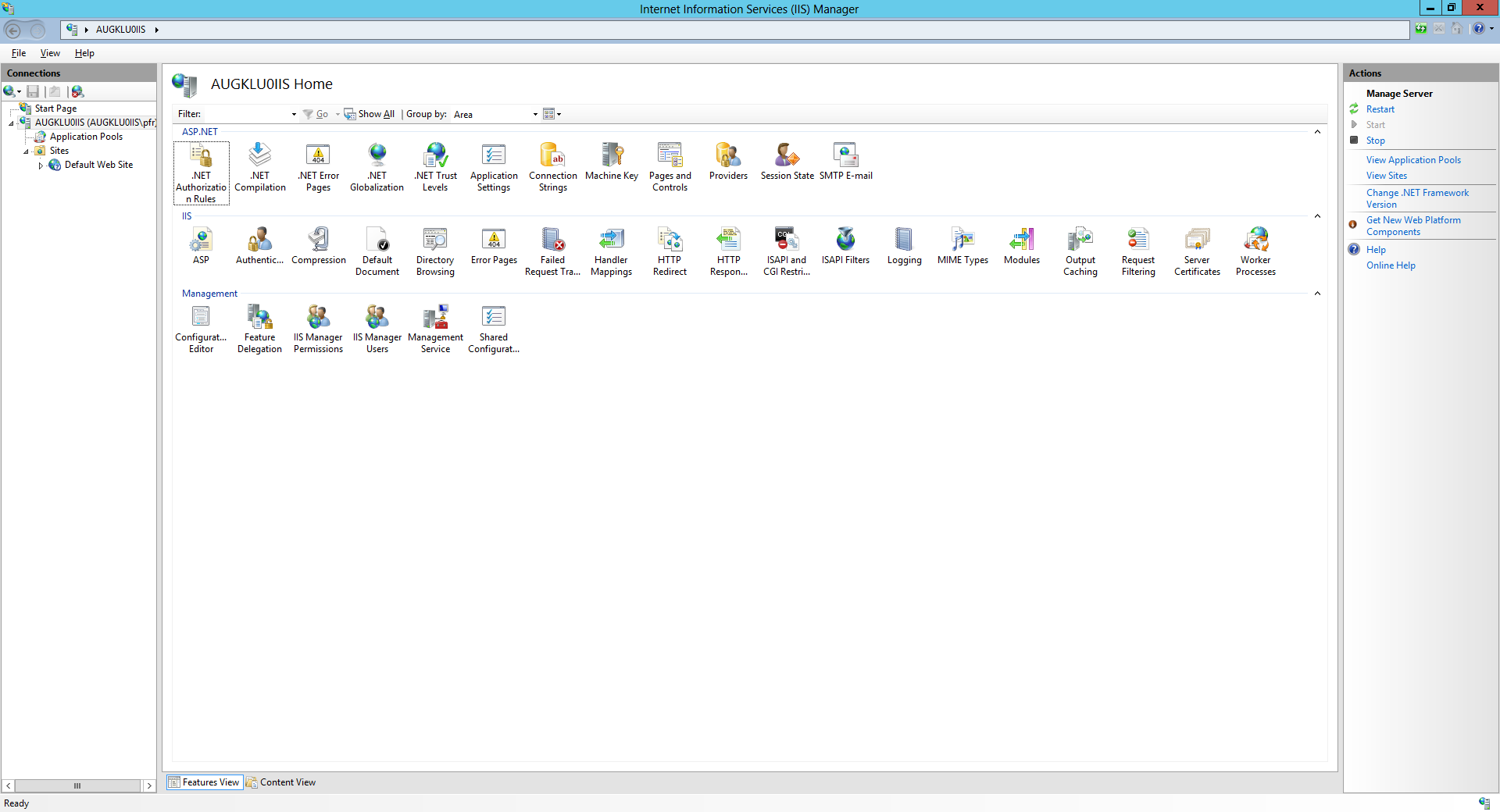Open the MIME Types feature icon
The image size is (1500, 812).
[x=962, y=247]
